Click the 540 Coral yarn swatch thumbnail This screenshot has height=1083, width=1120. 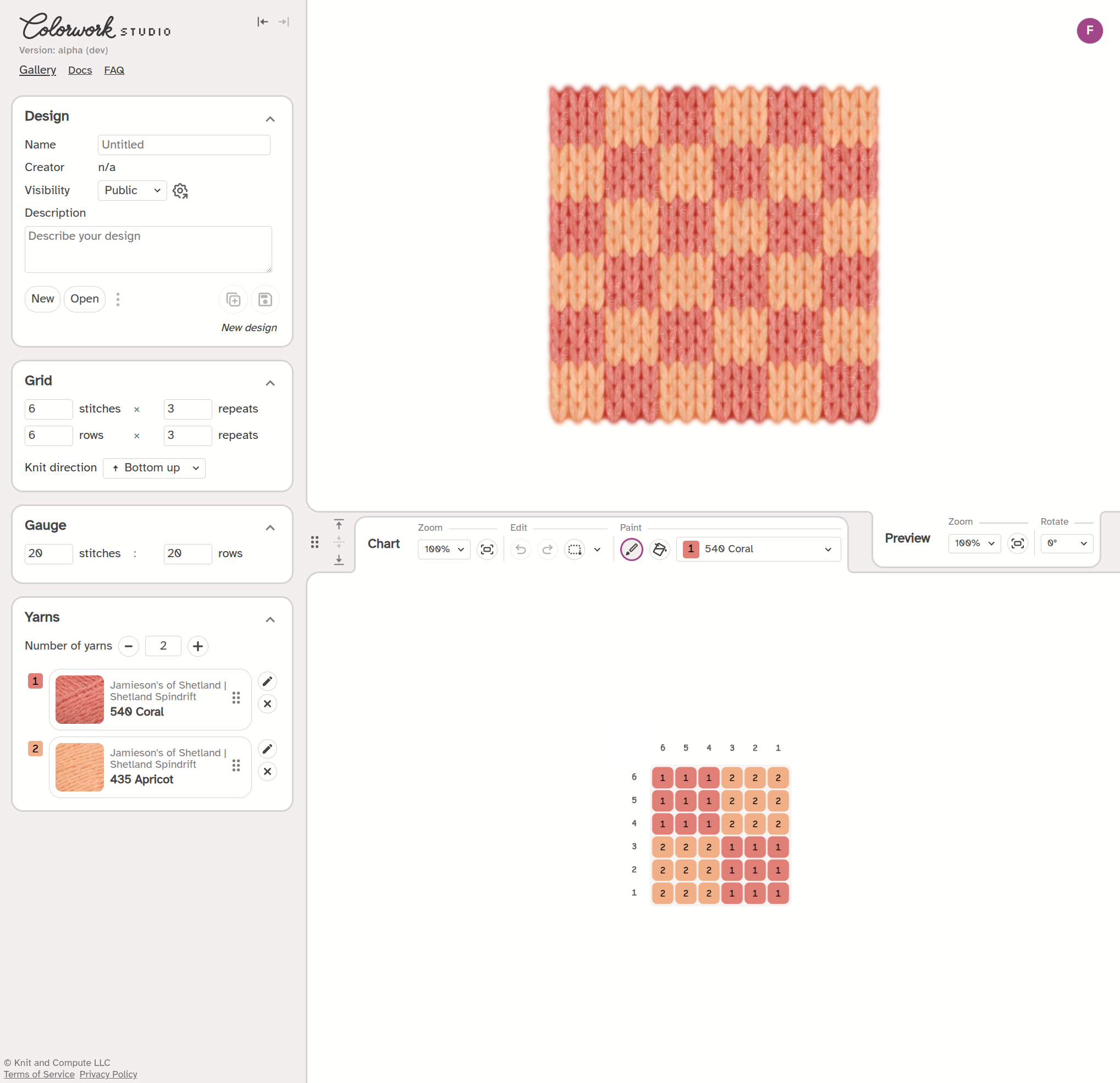pos(79,700)
